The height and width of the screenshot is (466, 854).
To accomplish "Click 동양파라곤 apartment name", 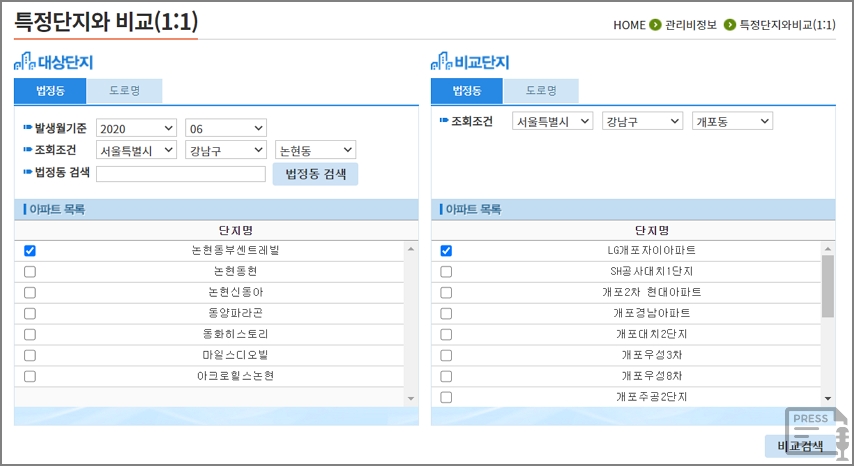I will click(235, 313).
